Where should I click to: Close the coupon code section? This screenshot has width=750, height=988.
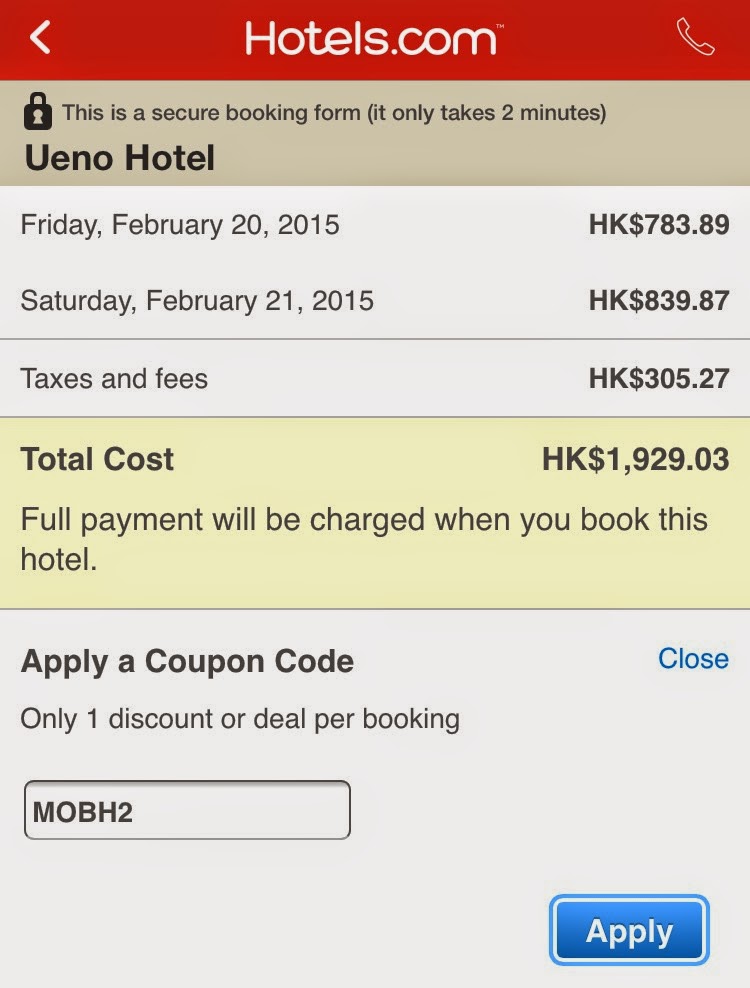click(x=693, y=658)
